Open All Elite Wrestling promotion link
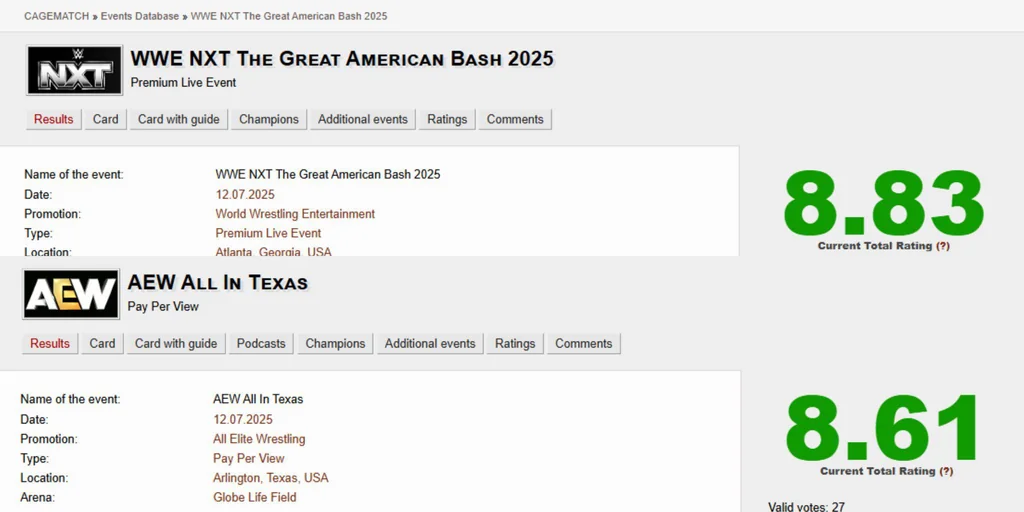1024x512 pixels. pos(259,439)
